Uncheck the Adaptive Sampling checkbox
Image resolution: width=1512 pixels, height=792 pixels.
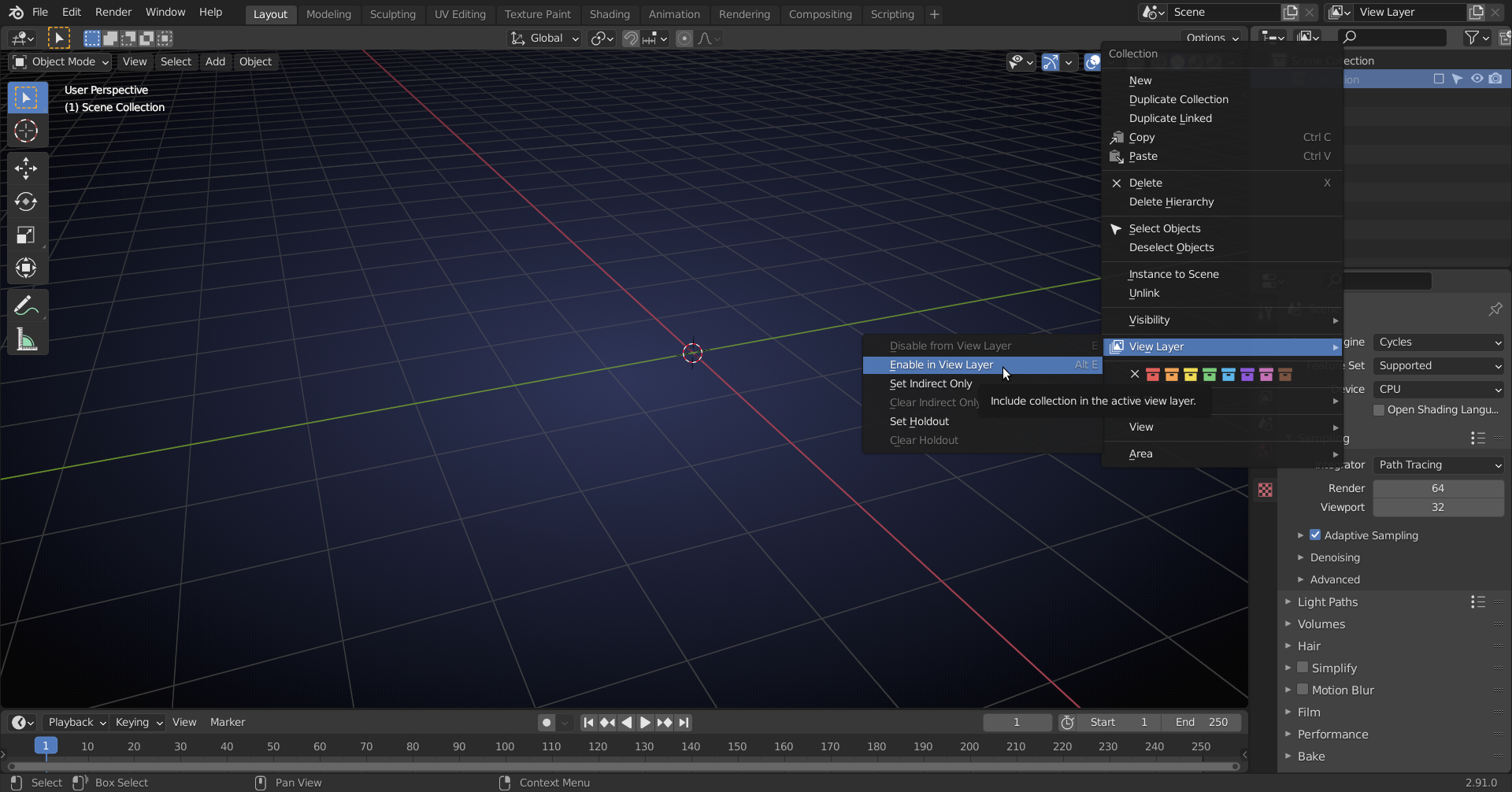1315,535
